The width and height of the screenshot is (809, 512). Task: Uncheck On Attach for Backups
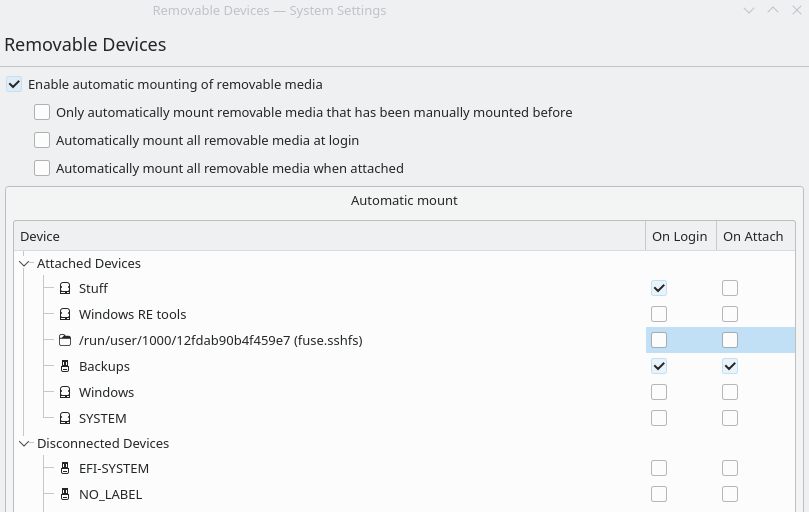[x=730, y=366]
